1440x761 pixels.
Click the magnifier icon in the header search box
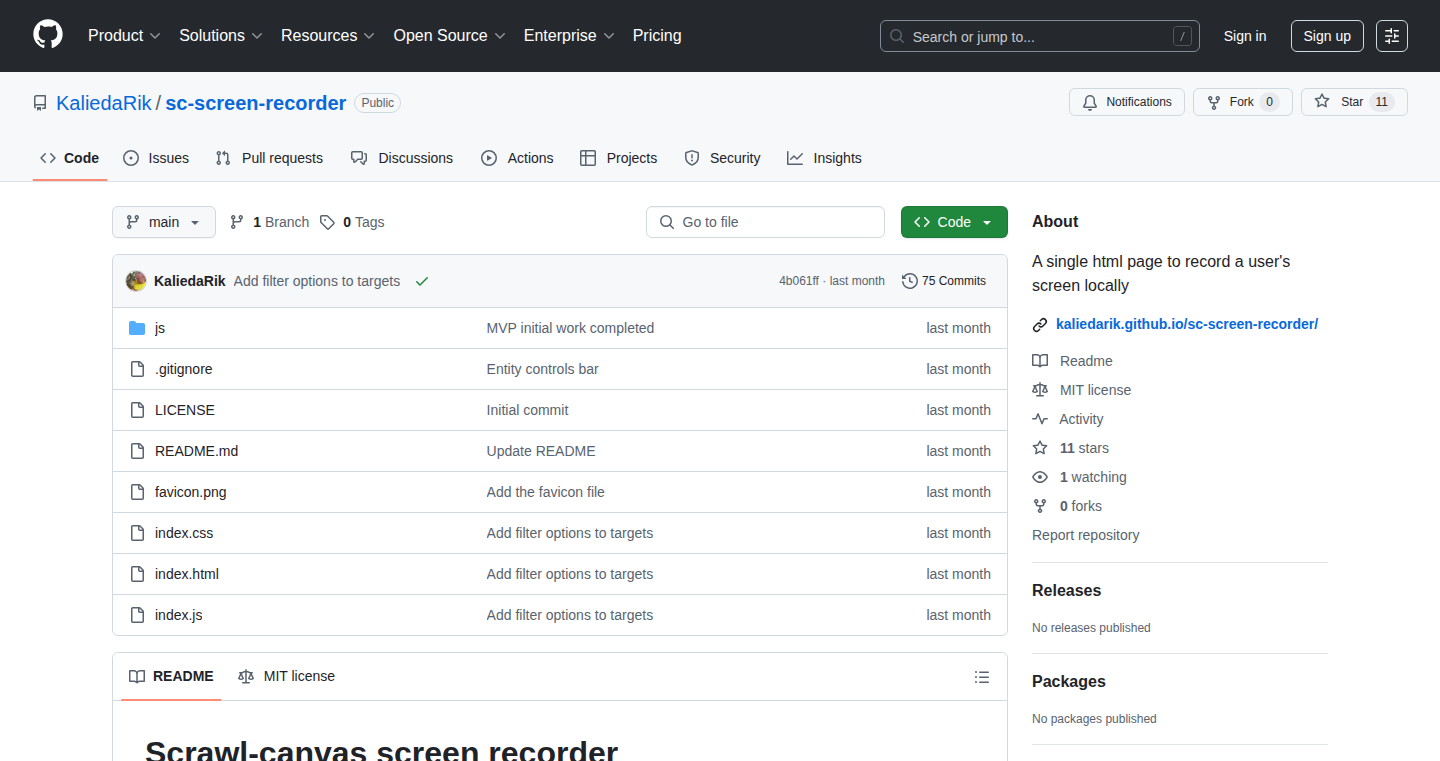(897, 37)
